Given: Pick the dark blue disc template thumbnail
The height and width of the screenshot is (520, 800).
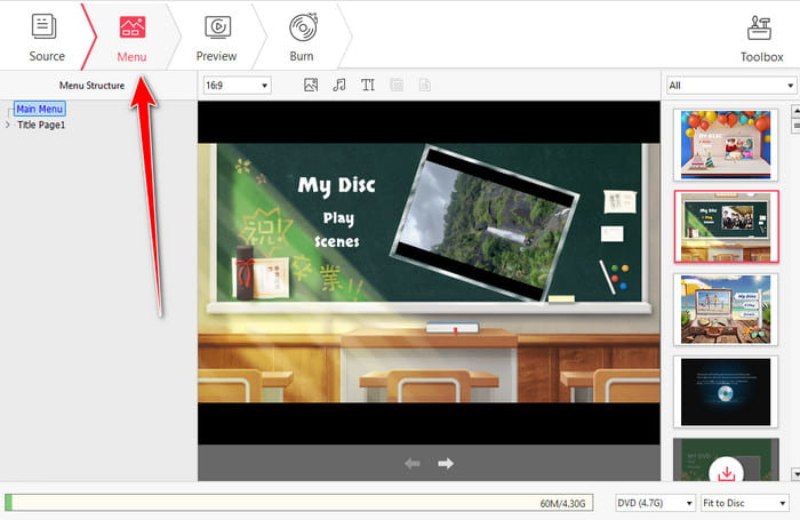Looking at the screenshot, I should click(725, 389).
